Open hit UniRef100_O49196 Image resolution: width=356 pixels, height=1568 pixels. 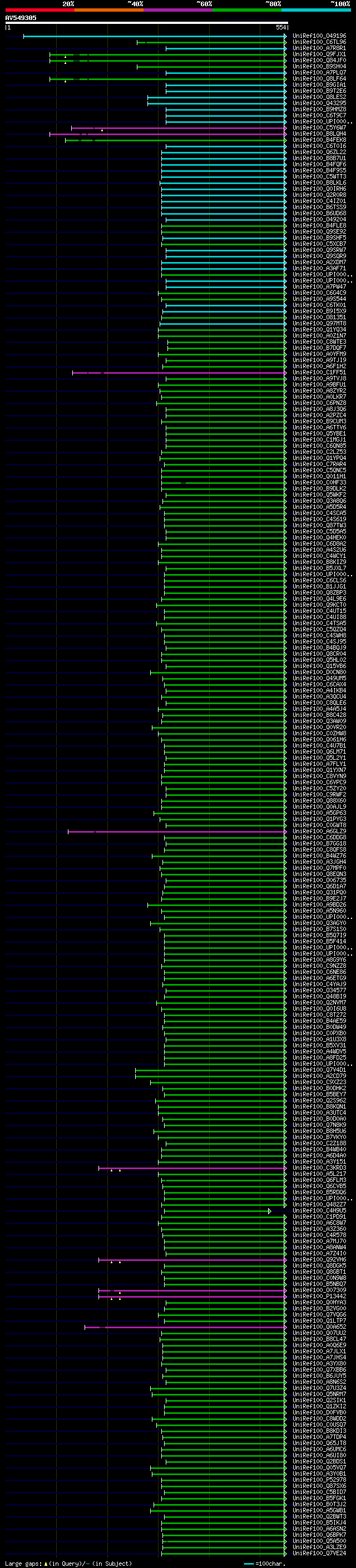pyautogui.click(x=319, y=36)
